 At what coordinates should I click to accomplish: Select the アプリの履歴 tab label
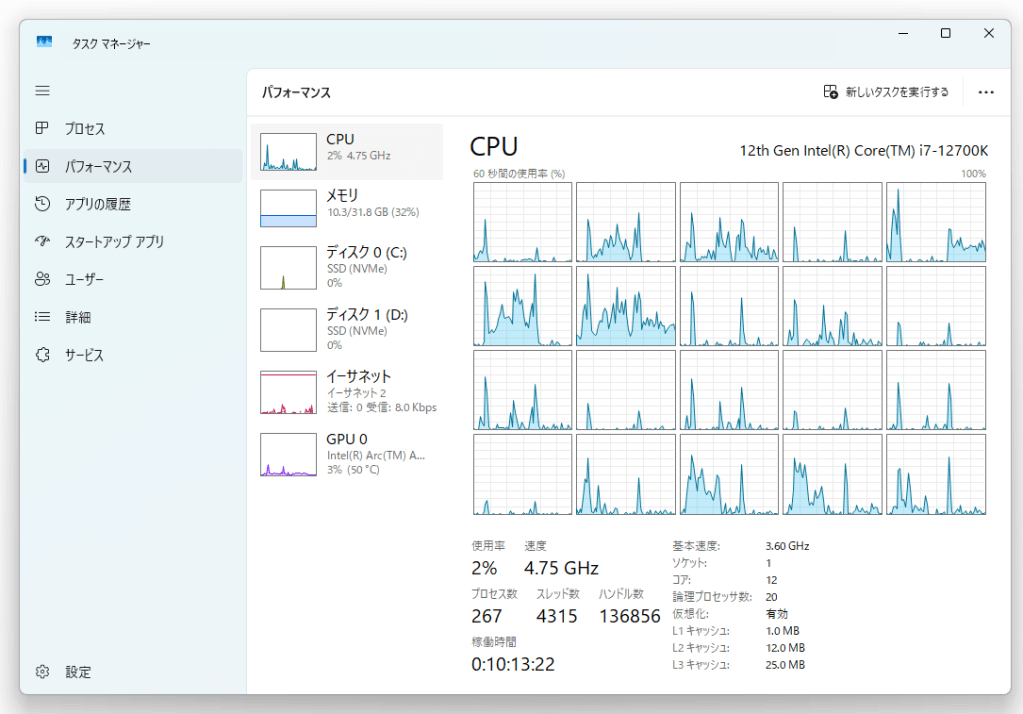[x=98, y=204]
